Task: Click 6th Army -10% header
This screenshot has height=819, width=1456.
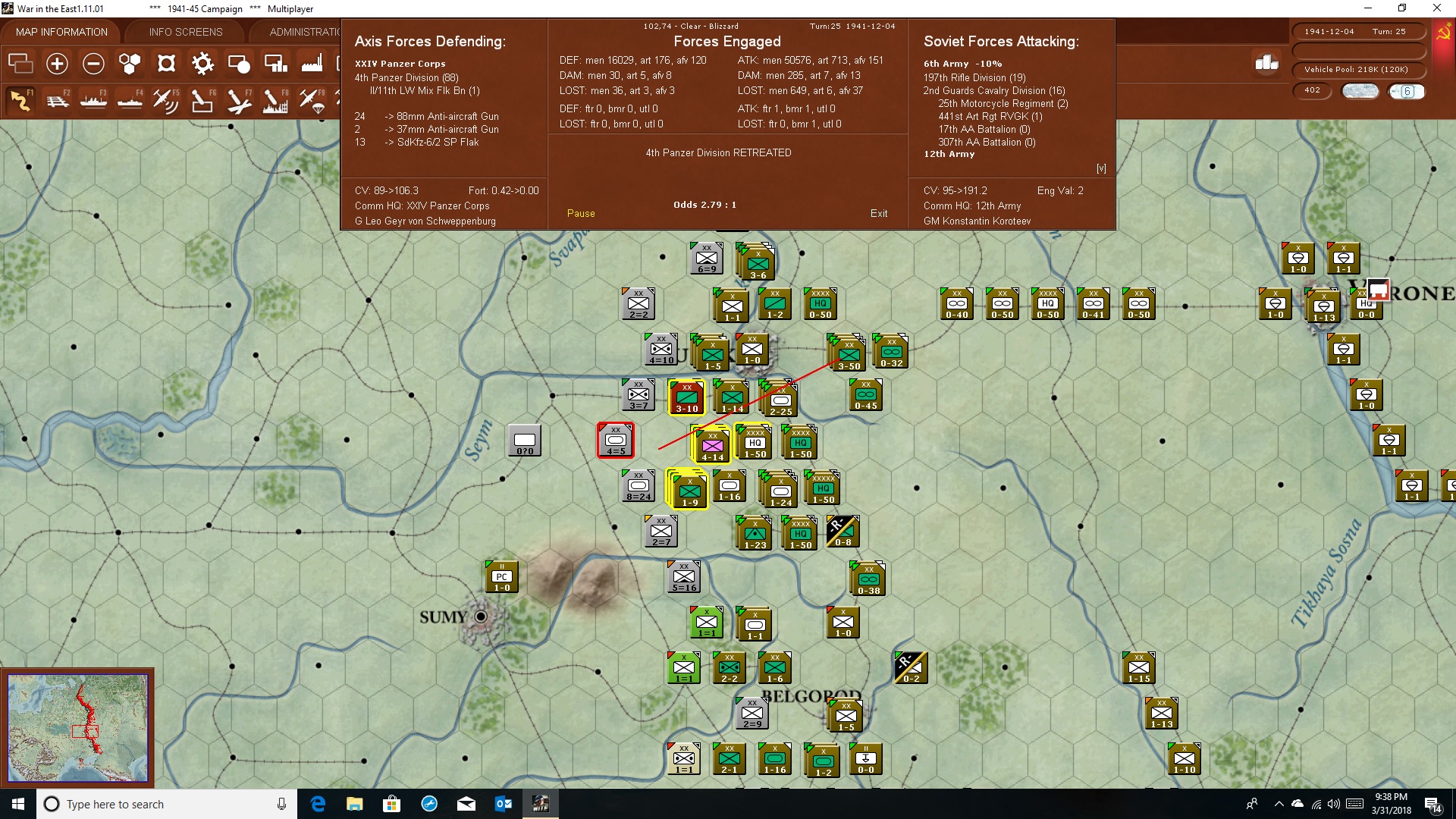Action: coord(962,64)
